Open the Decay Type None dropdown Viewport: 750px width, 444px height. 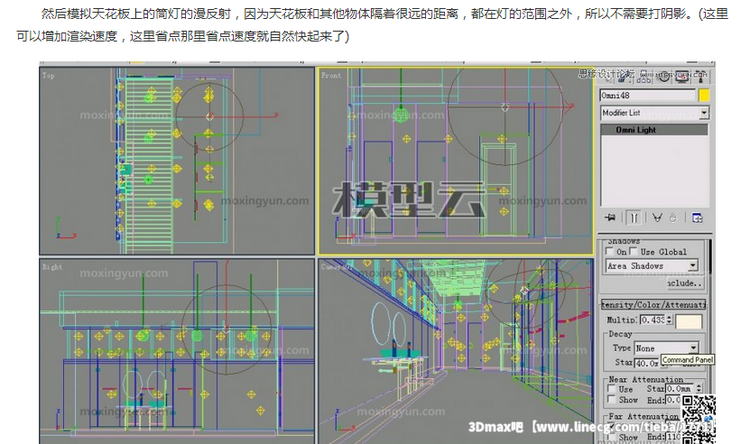tap(667, 348)
